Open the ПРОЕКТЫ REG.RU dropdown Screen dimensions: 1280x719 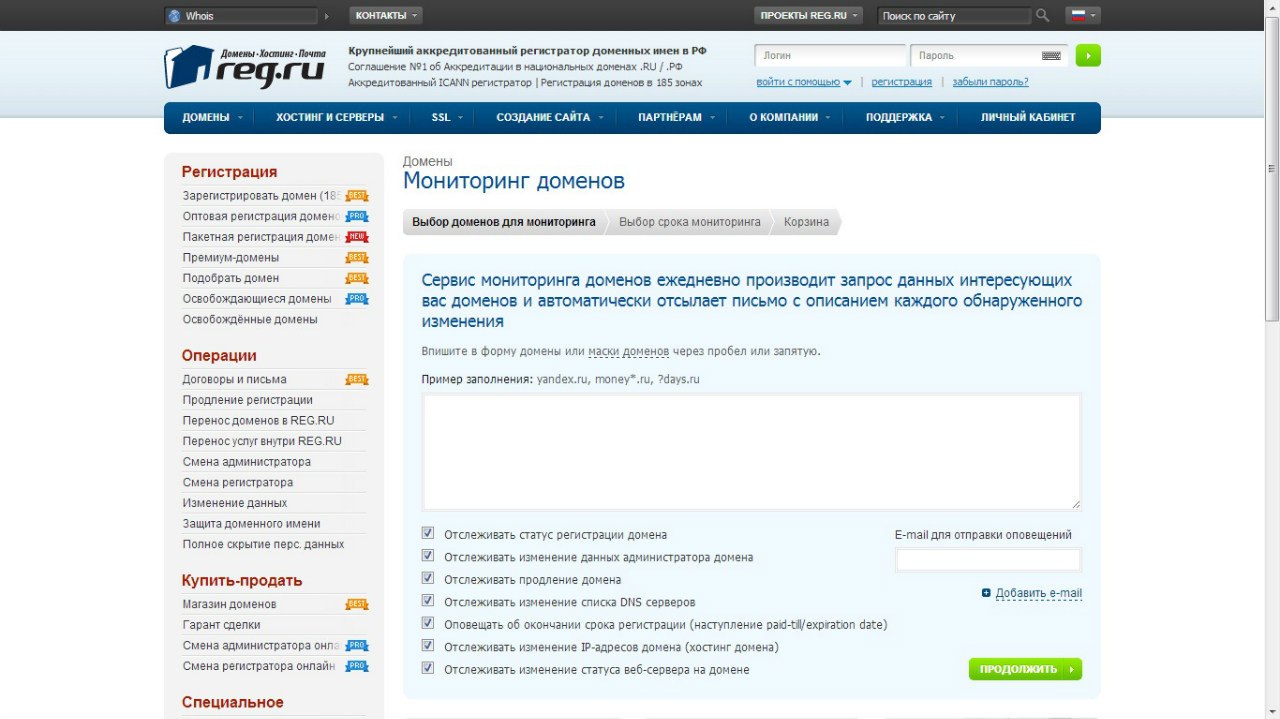808,15
